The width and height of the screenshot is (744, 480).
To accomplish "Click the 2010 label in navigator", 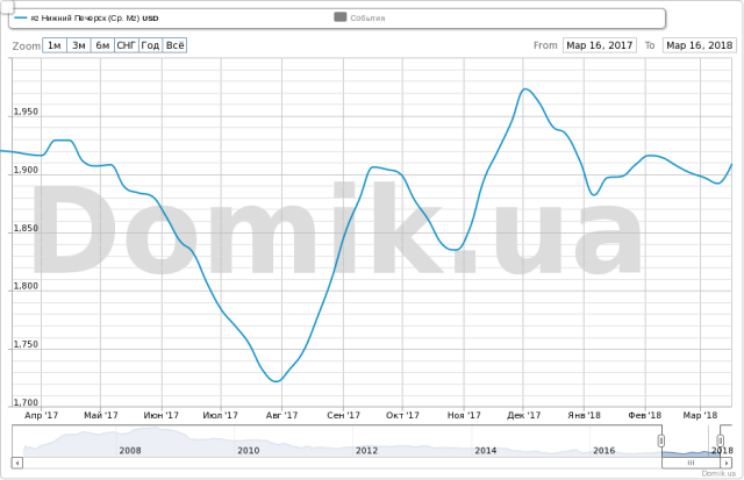I will point(248,450).
